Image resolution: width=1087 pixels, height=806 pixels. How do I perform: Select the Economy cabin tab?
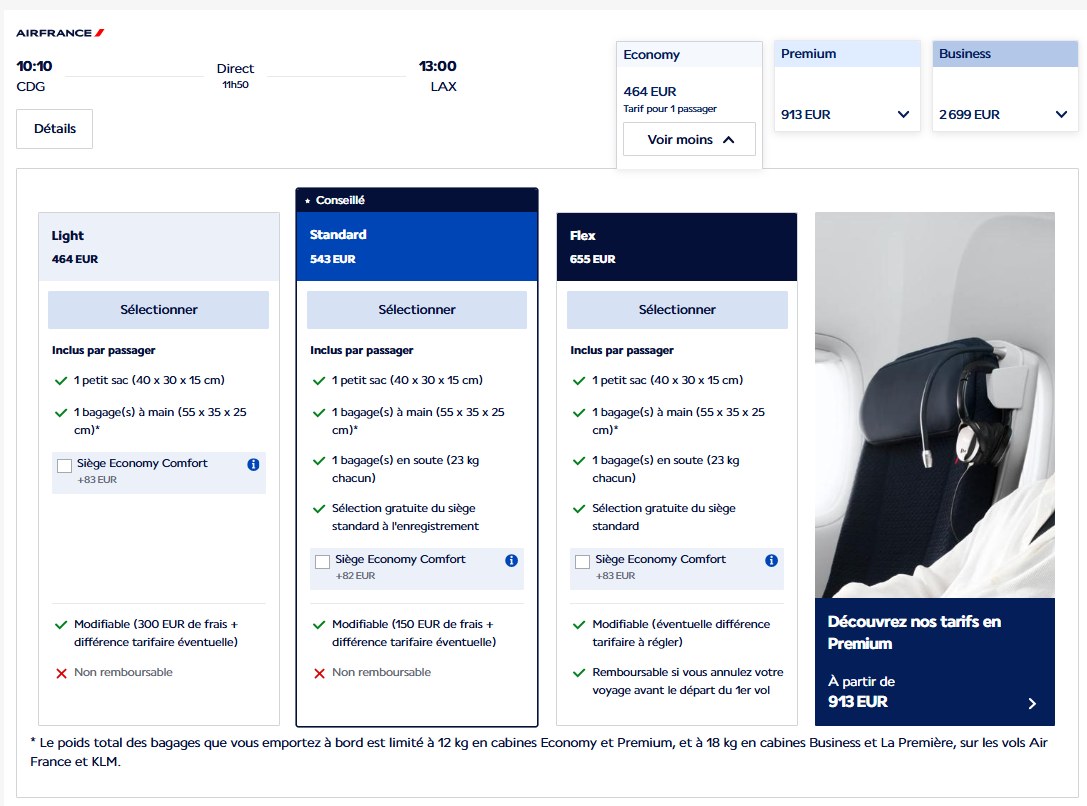(689, 55)
